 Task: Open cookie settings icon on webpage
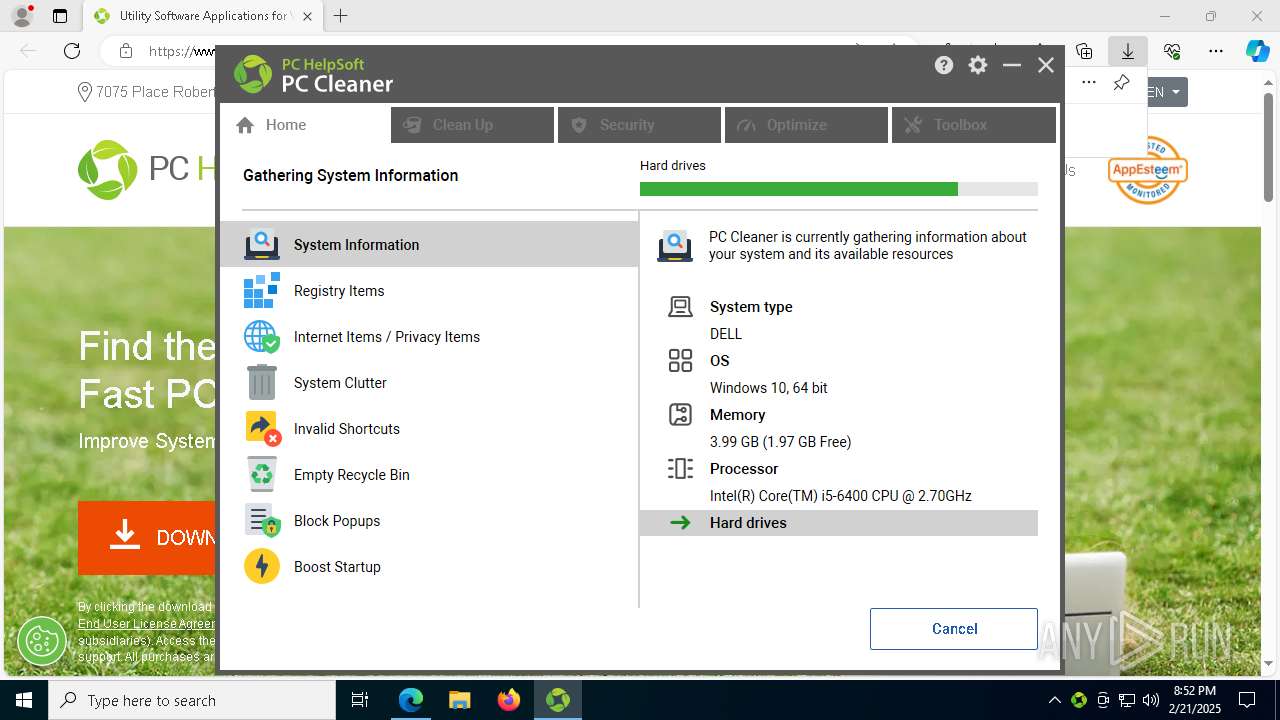42,641
